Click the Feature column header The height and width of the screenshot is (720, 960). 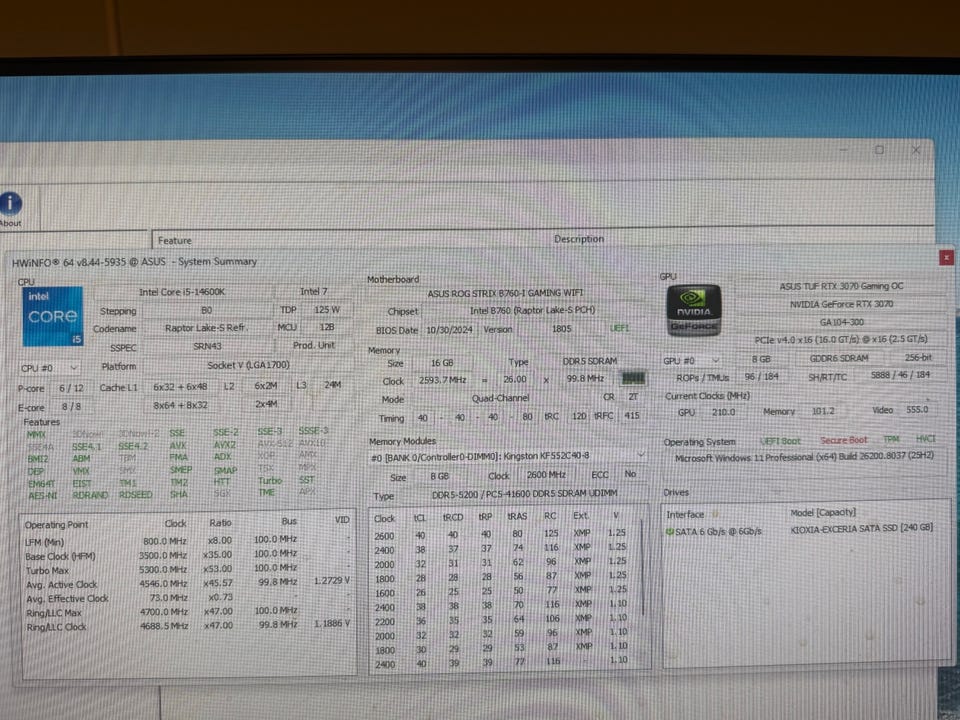tap(174, 240)
